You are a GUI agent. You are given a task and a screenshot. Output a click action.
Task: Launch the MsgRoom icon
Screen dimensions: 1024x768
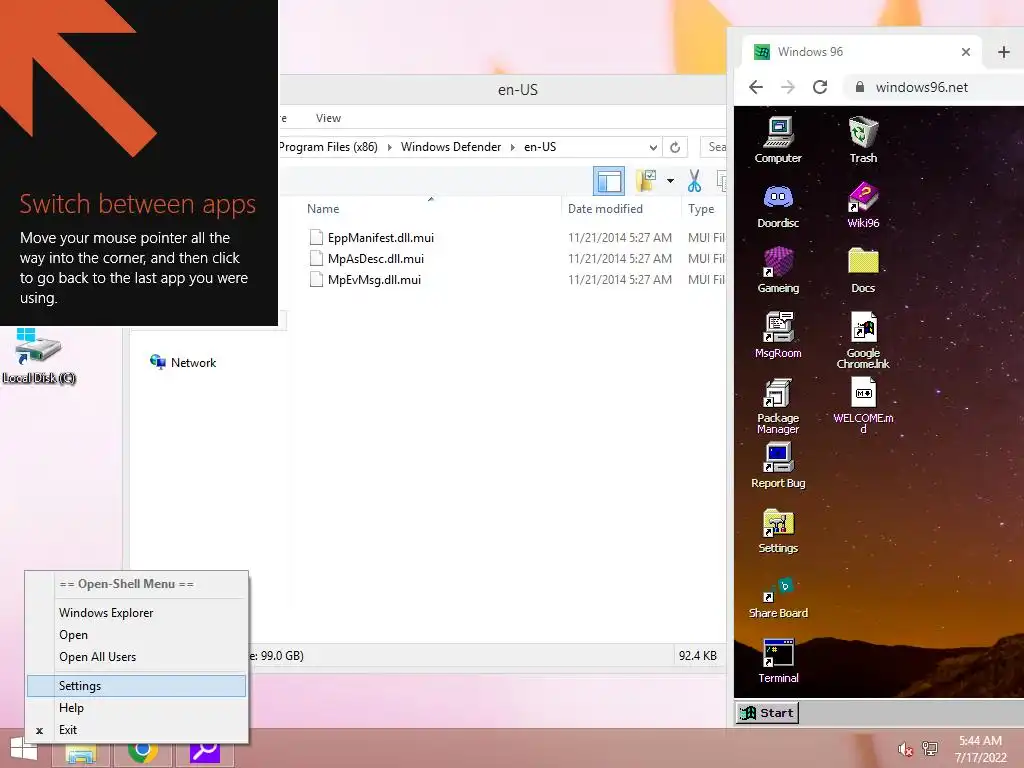(x=778, y=335)
